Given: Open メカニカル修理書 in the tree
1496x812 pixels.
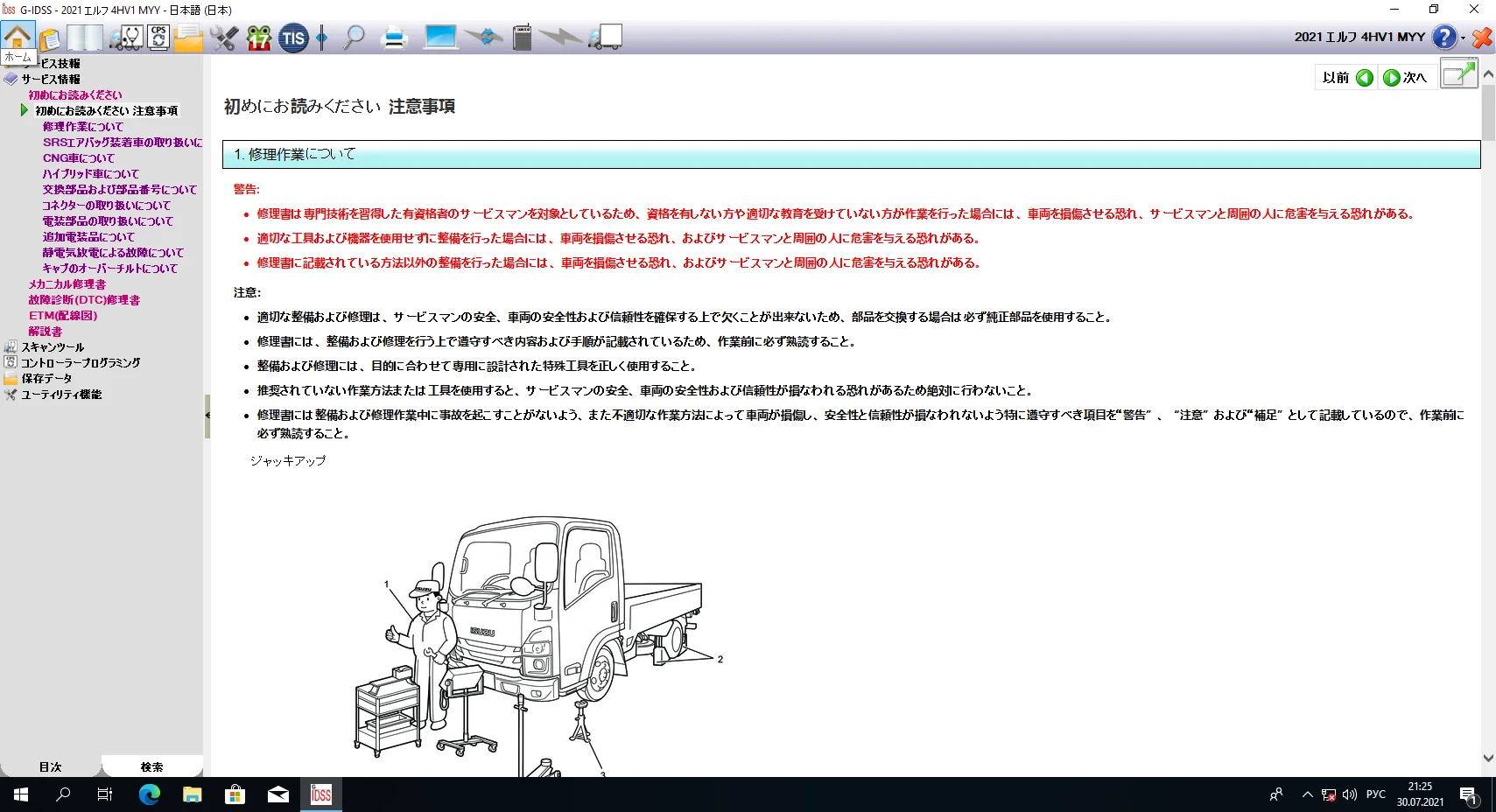Looking at the screenshot, I should point(67,283).
